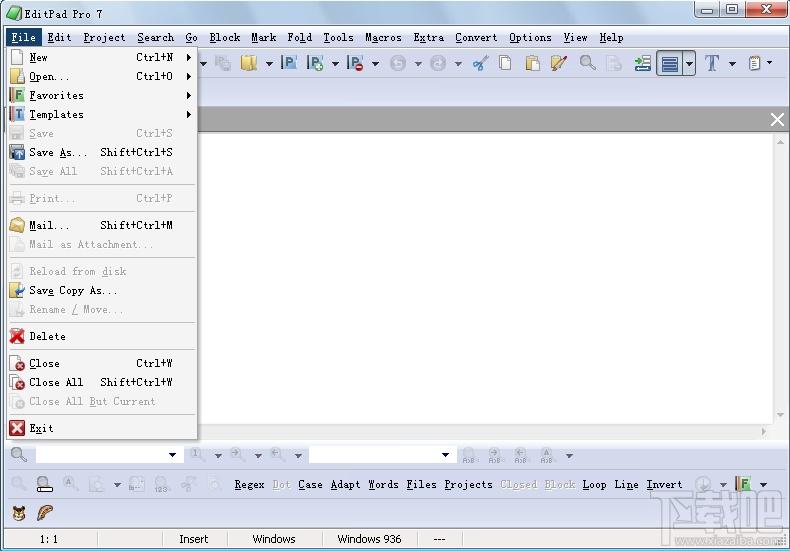Toggle the Invert search option

point(665,485)
